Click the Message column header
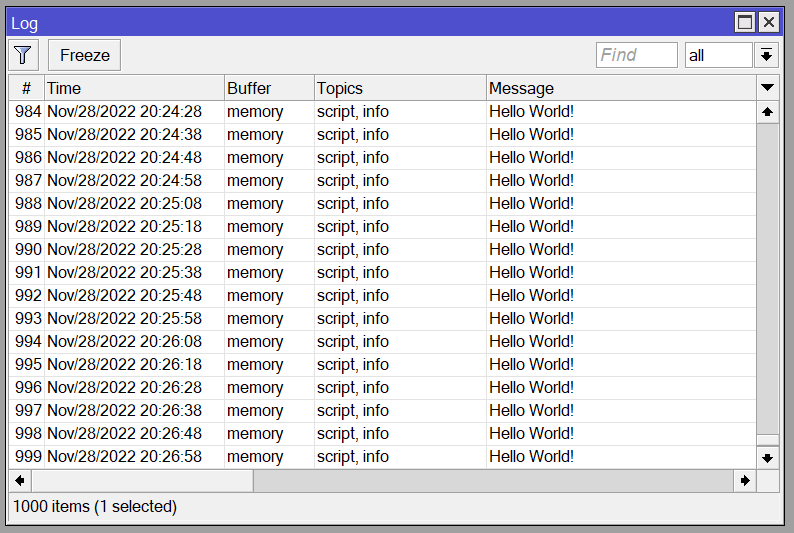 click(620, 88)
